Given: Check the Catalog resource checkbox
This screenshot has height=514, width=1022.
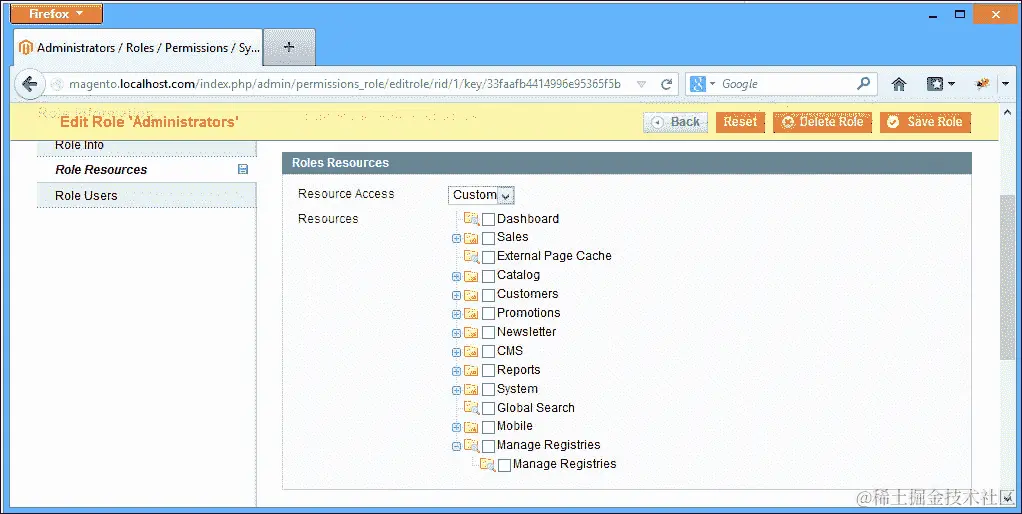Looking at the screenshot, I should [488, 276].
